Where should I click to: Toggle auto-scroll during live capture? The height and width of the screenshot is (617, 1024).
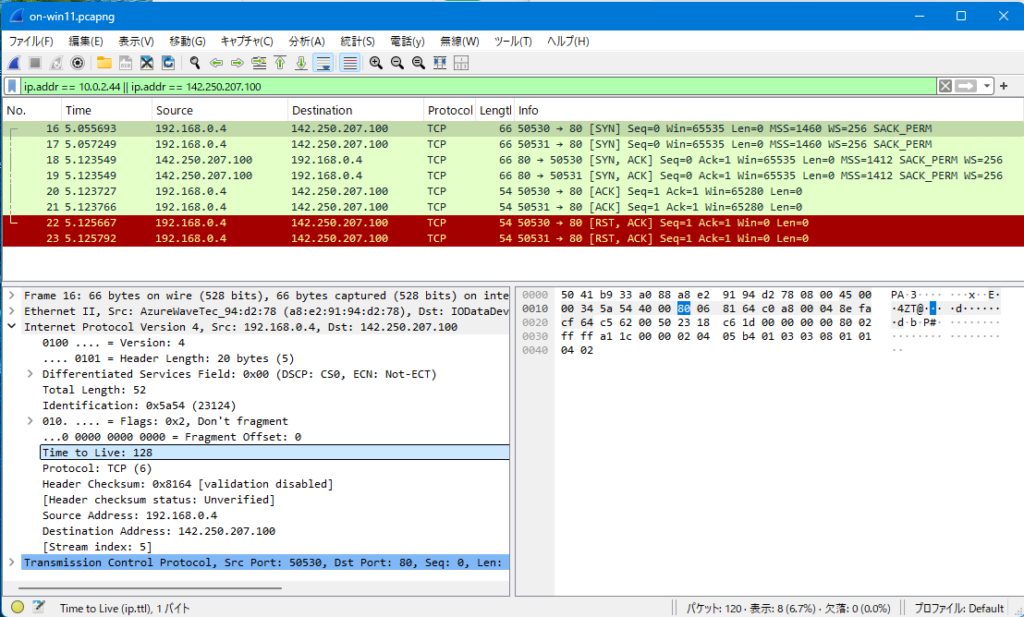point(323,63)
